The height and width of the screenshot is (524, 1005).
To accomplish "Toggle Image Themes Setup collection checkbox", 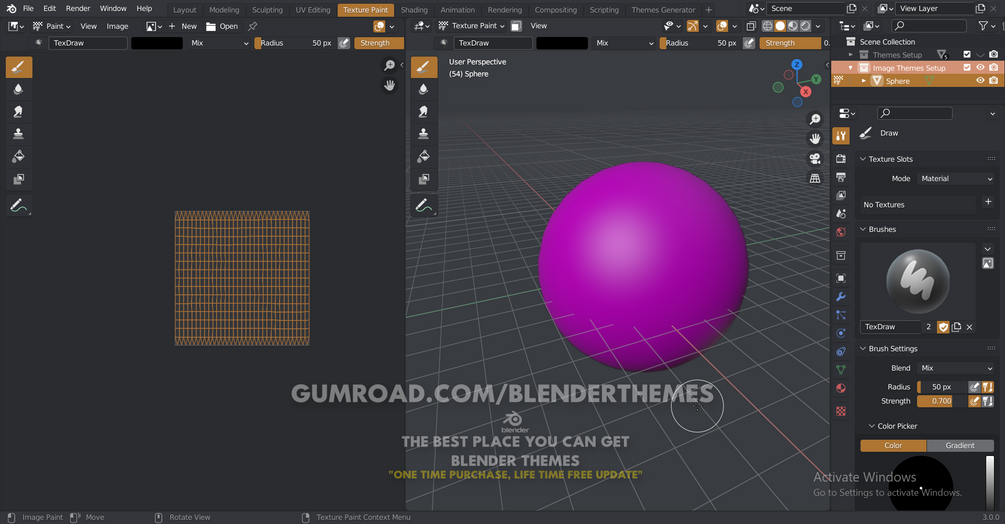I will coord(967,67).
